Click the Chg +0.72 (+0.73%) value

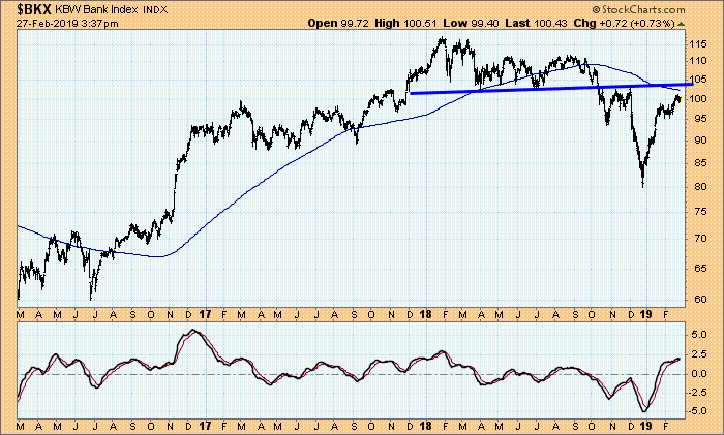coord(624,23)
